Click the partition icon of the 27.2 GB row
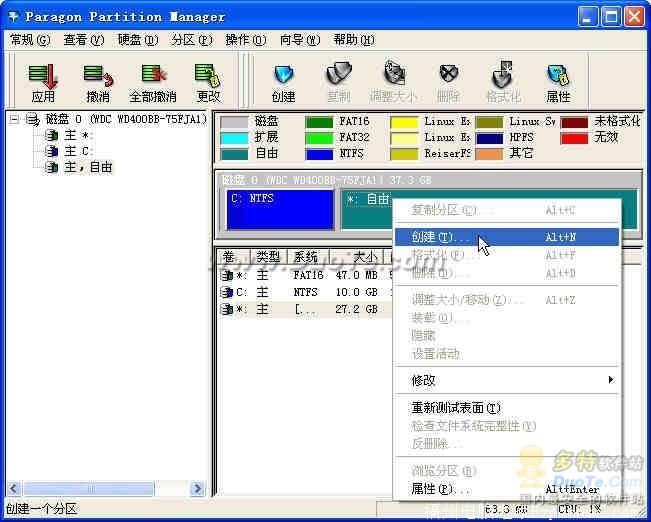 point(226,309)
